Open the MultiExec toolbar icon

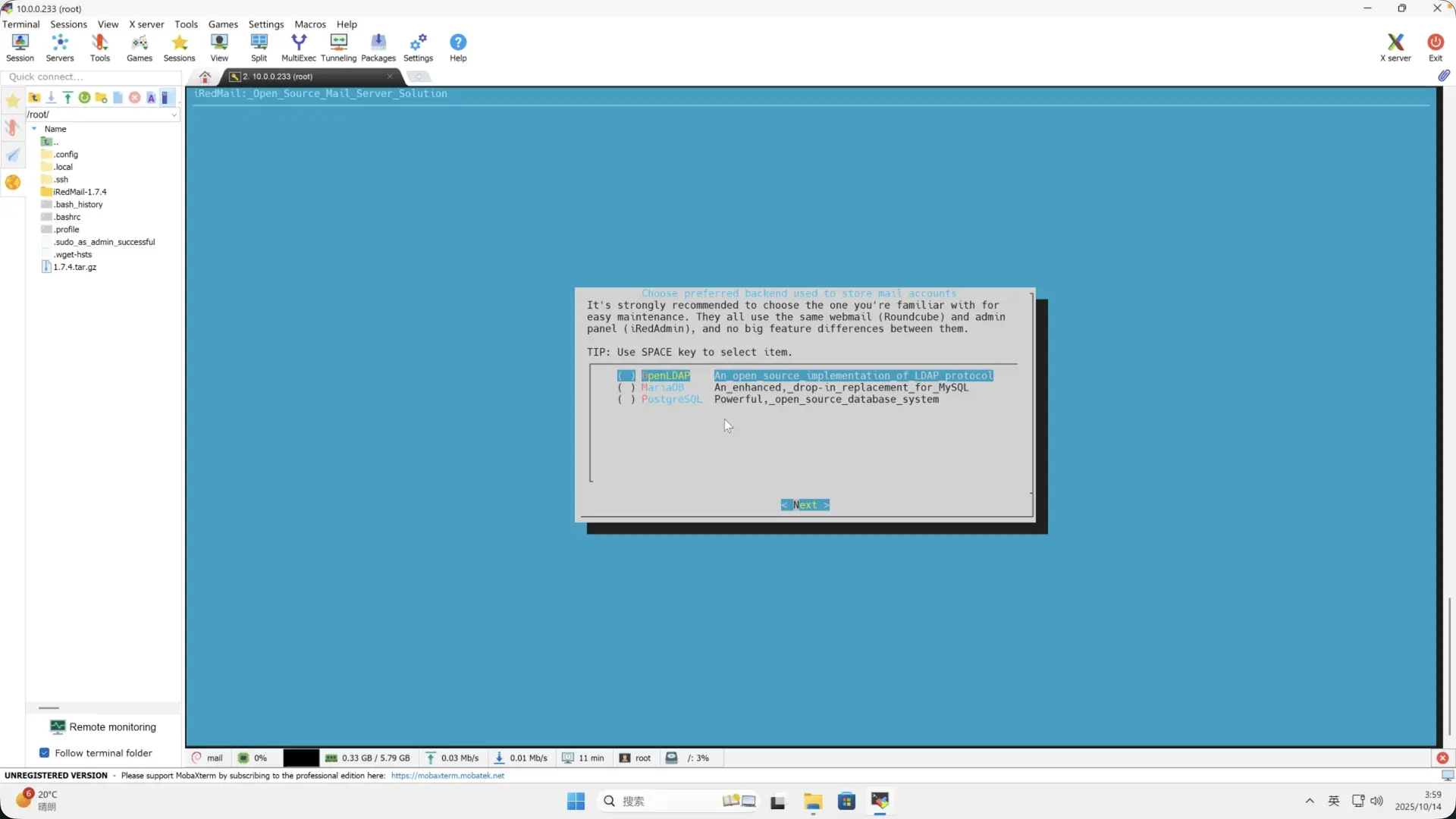(x=298, y=47)
